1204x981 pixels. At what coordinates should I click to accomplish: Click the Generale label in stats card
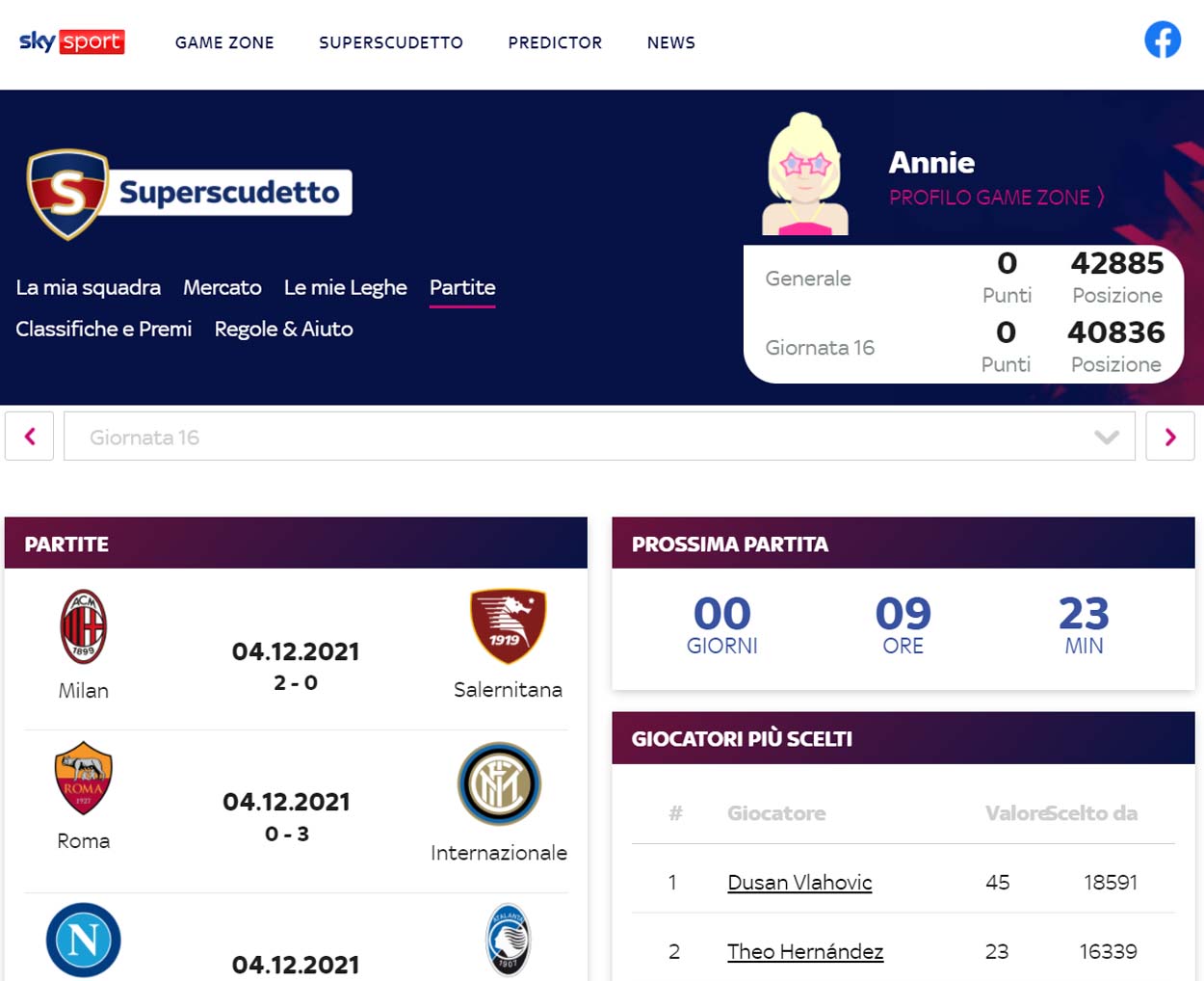pos(808,278)
